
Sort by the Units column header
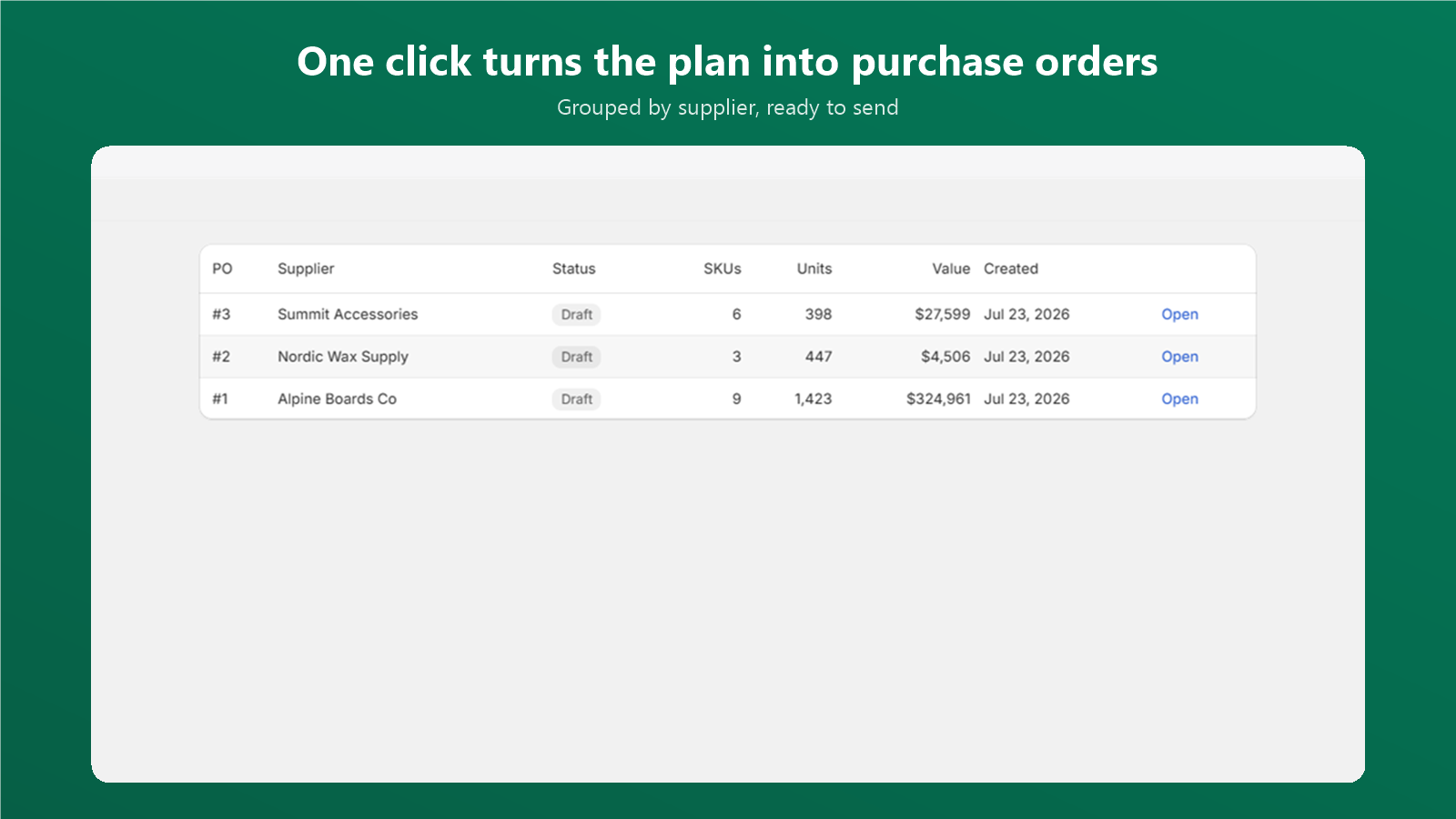pyautogui.click(x=814, y=268)
